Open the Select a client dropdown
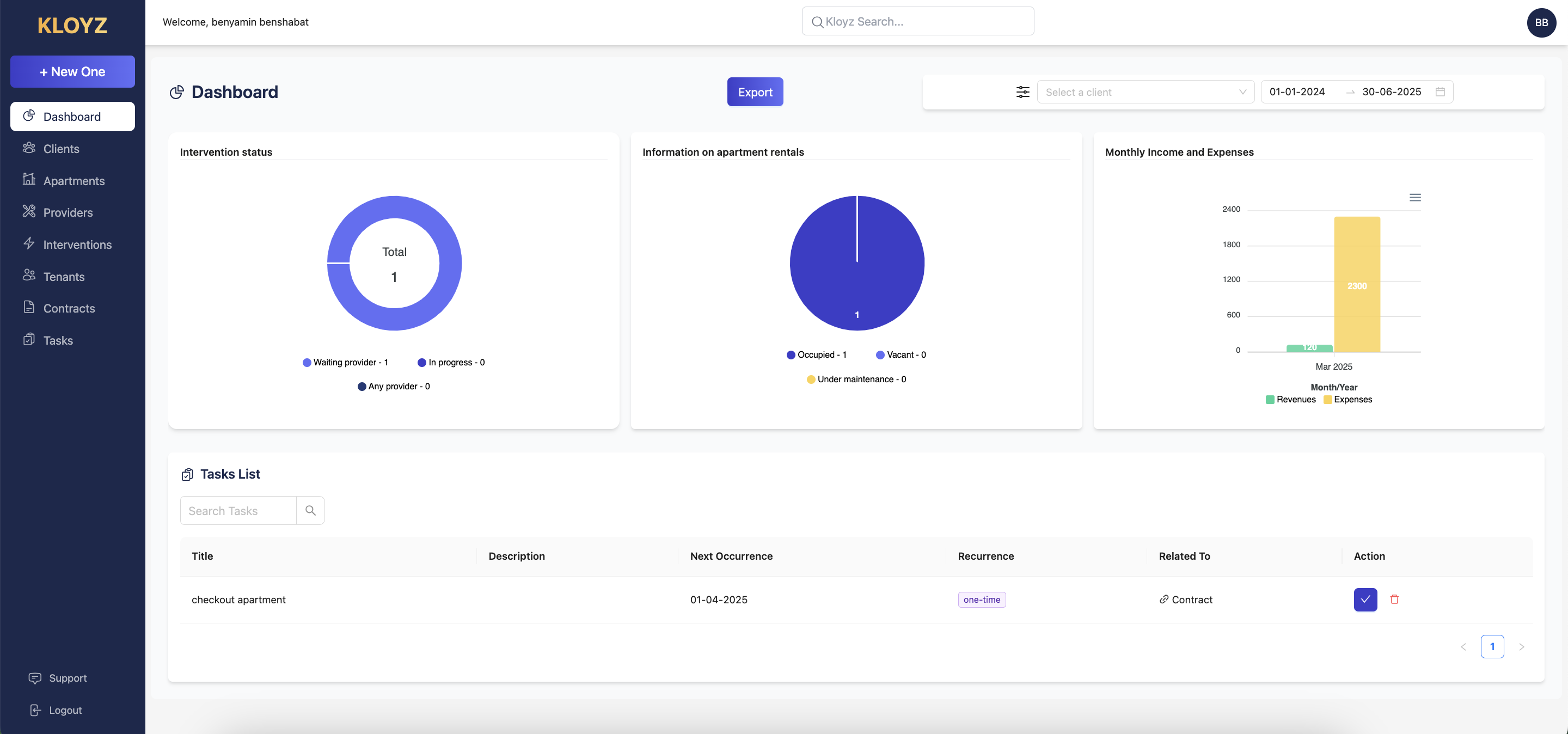Viewport: 1568px width, 734px height. click(x=1145, y=92)
